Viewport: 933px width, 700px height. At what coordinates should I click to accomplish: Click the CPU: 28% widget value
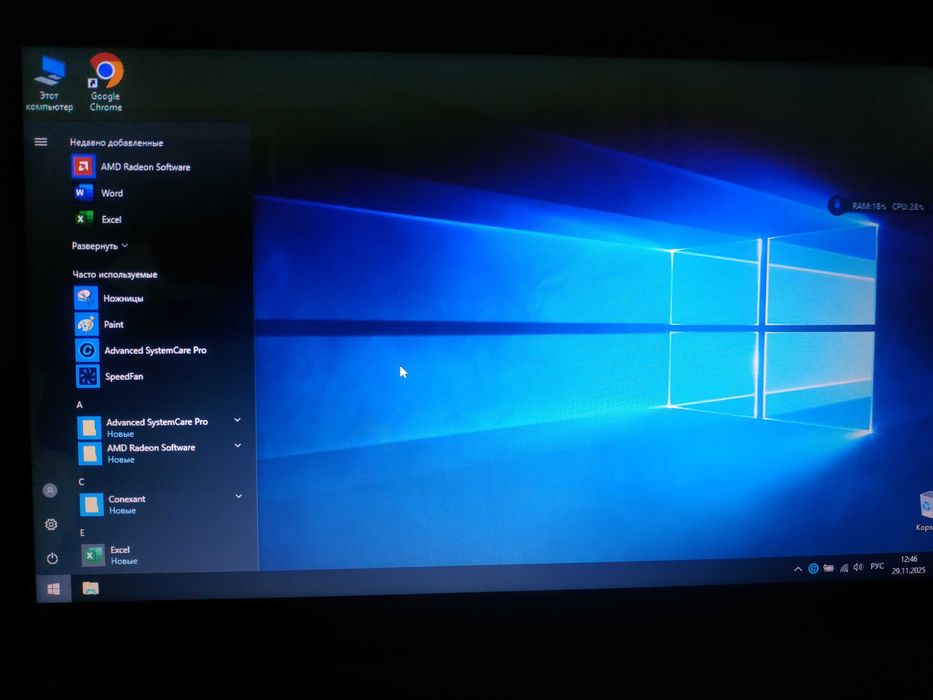(907, 207)
